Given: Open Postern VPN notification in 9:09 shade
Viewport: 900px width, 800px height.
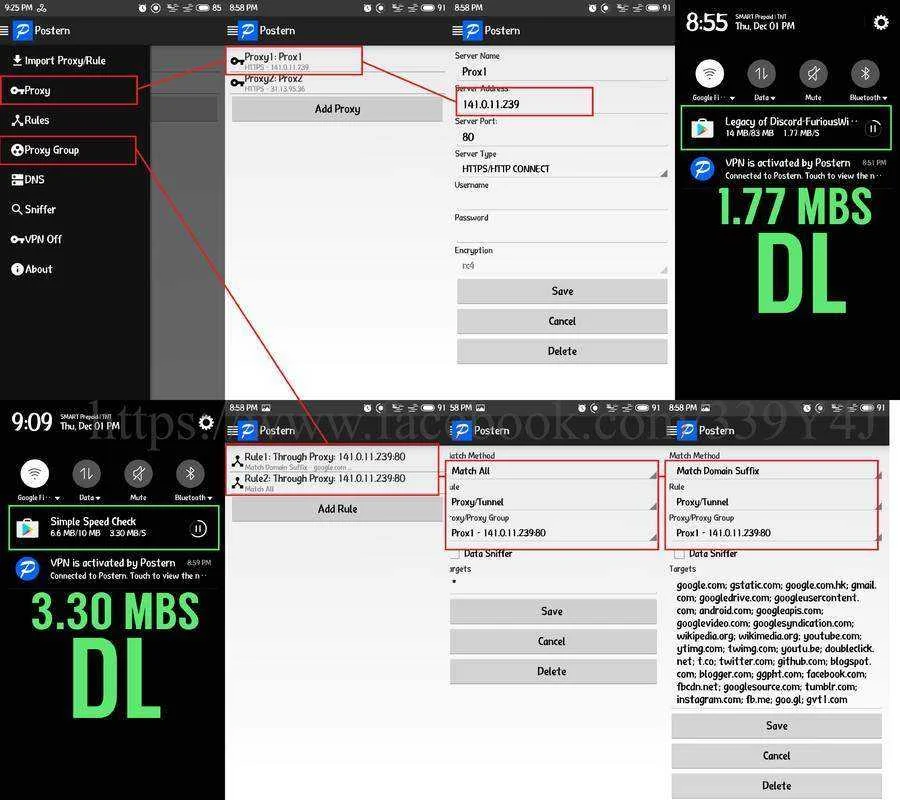Looking at the screenshot, I should (112, 569).
